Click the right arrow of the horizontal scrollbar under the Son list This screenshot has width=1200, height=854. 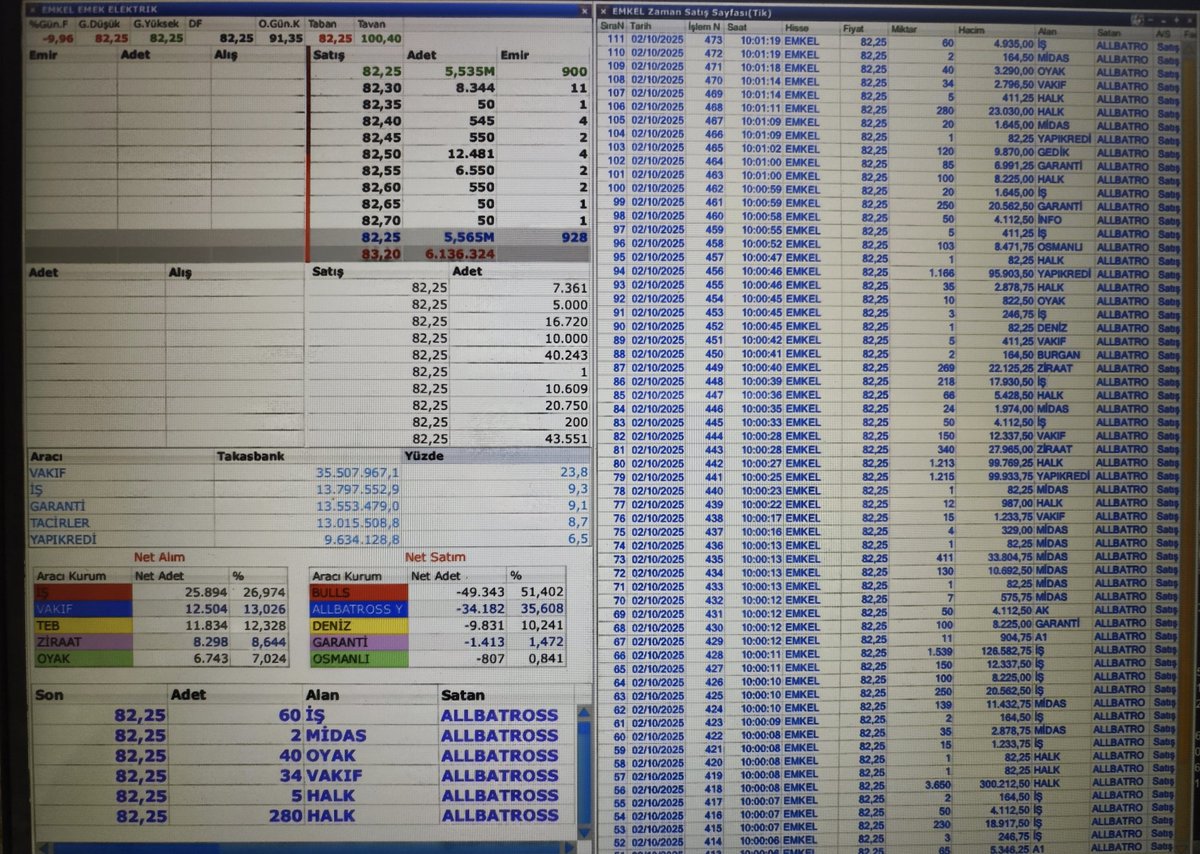[568, 848]
